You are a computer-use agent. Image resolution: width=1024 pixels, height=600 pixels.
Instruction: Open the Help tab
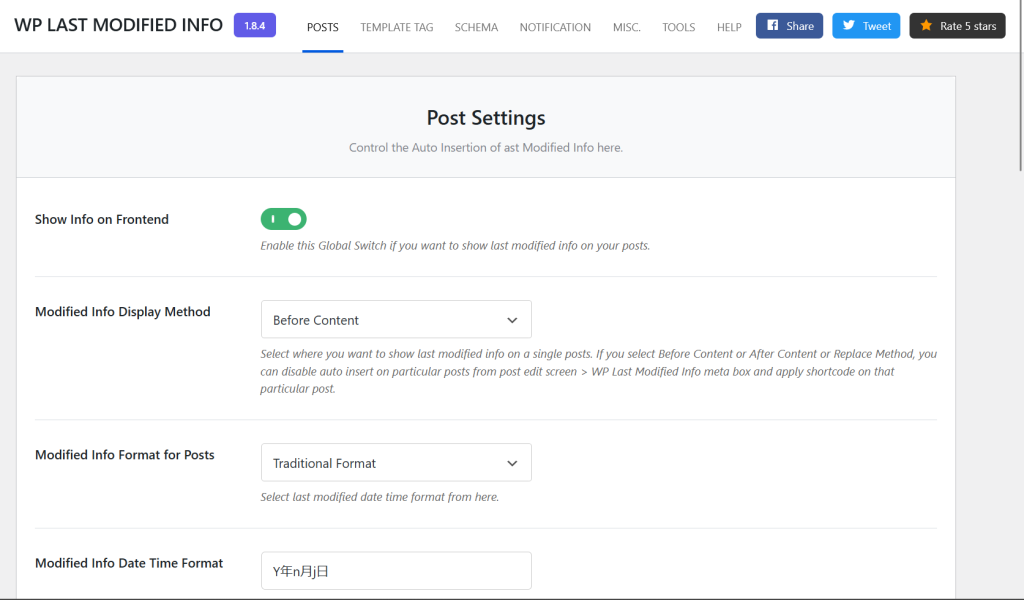[729, 27]
